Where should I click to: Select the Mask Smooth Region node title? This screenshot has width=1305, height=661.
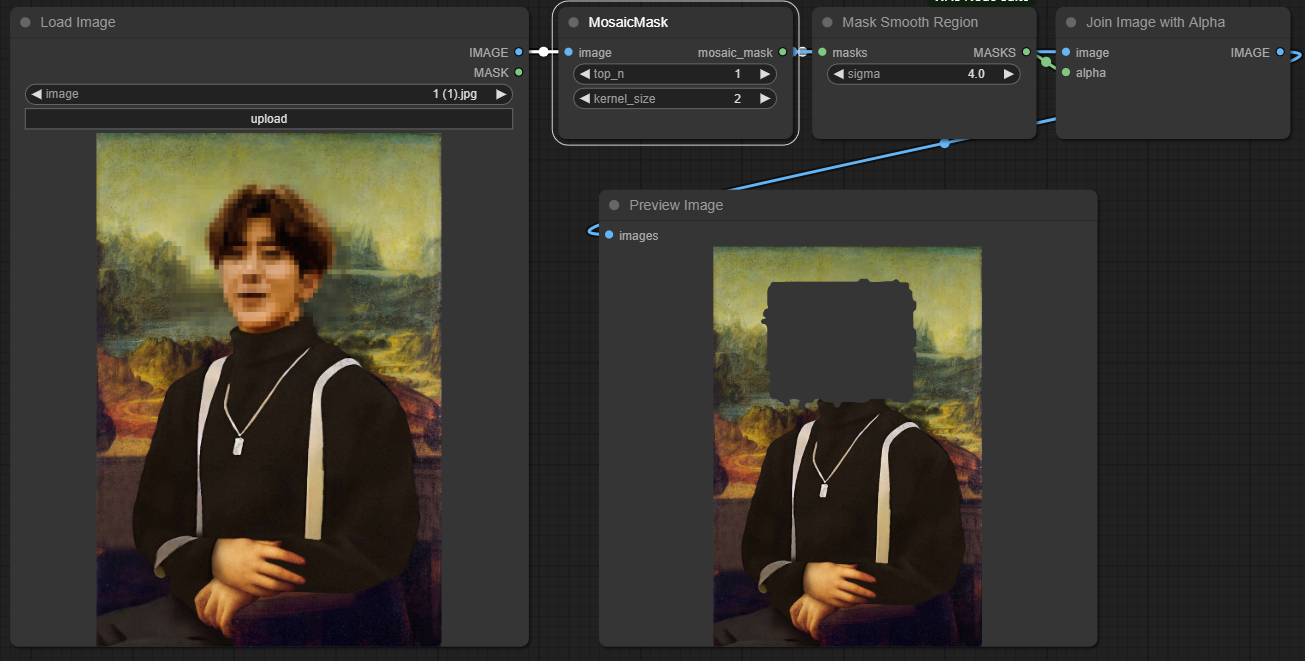910,22
